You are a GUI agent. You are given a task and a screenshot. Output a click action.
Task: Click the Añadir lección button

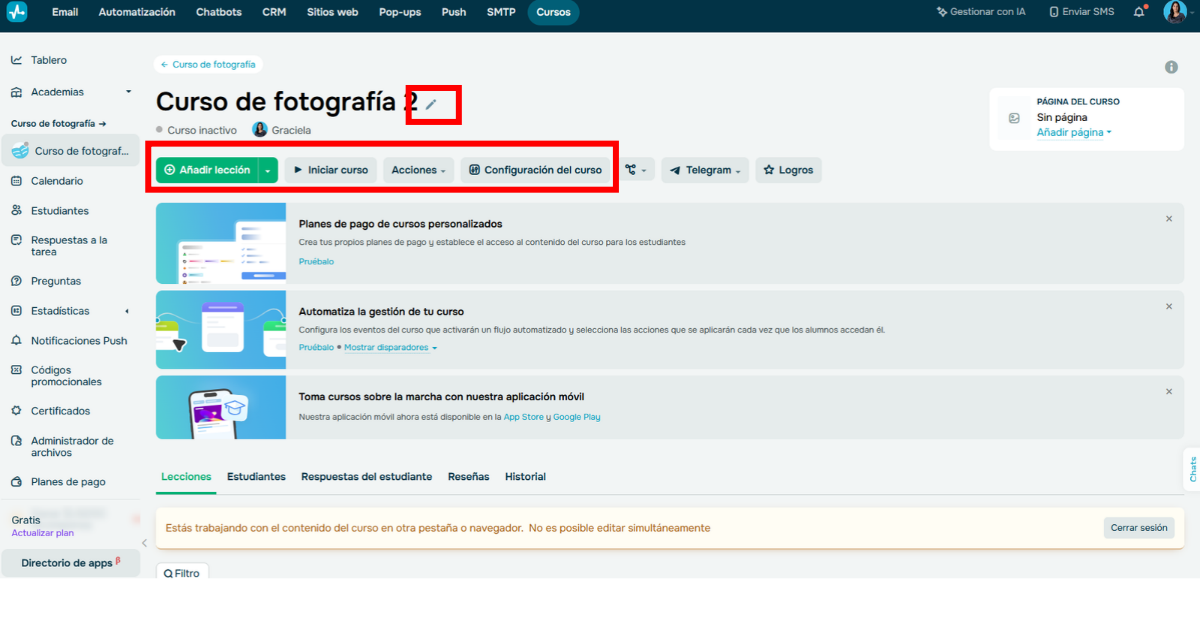pos(207,170)
